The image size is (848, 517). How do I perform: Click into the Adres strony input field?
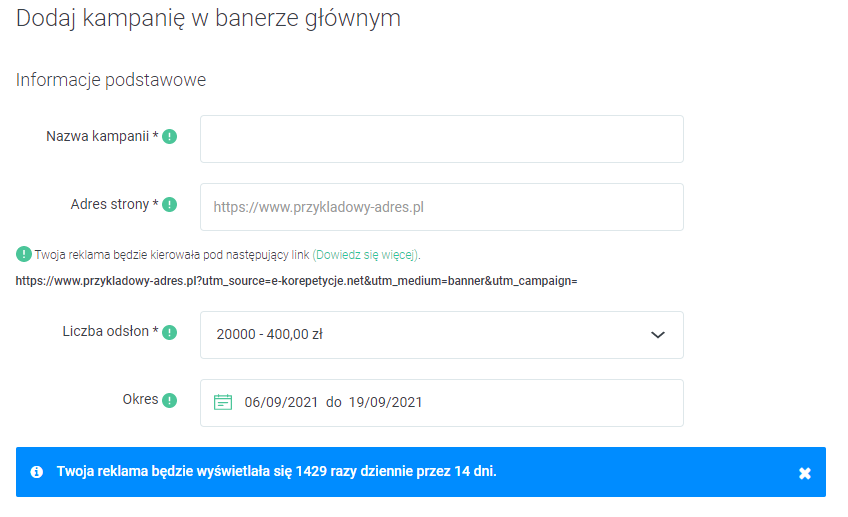point(441,207)
